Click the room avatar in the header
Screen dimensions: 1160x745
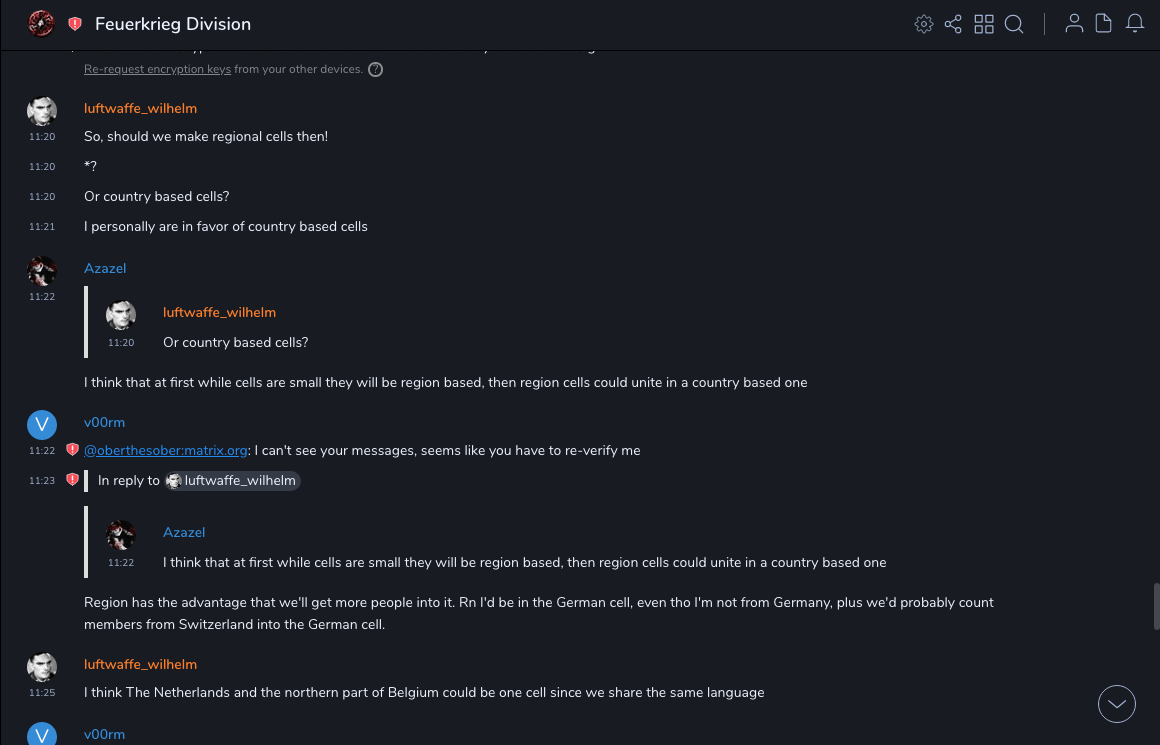[x=41, y=24]
